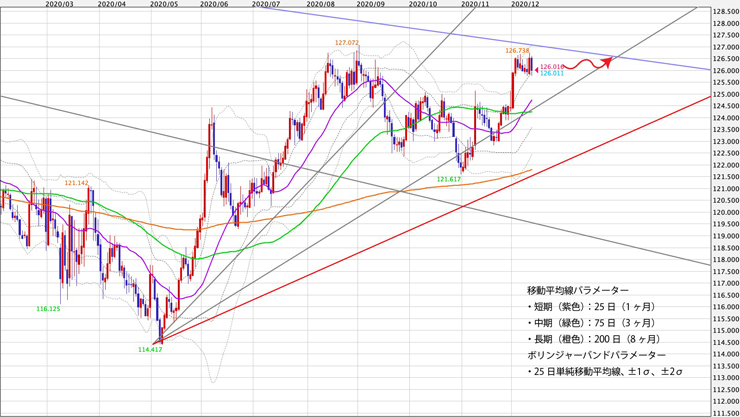This screenshot has height=417, width=740.
Task: Click the 2020/08 date label
Action: [320, 4]
